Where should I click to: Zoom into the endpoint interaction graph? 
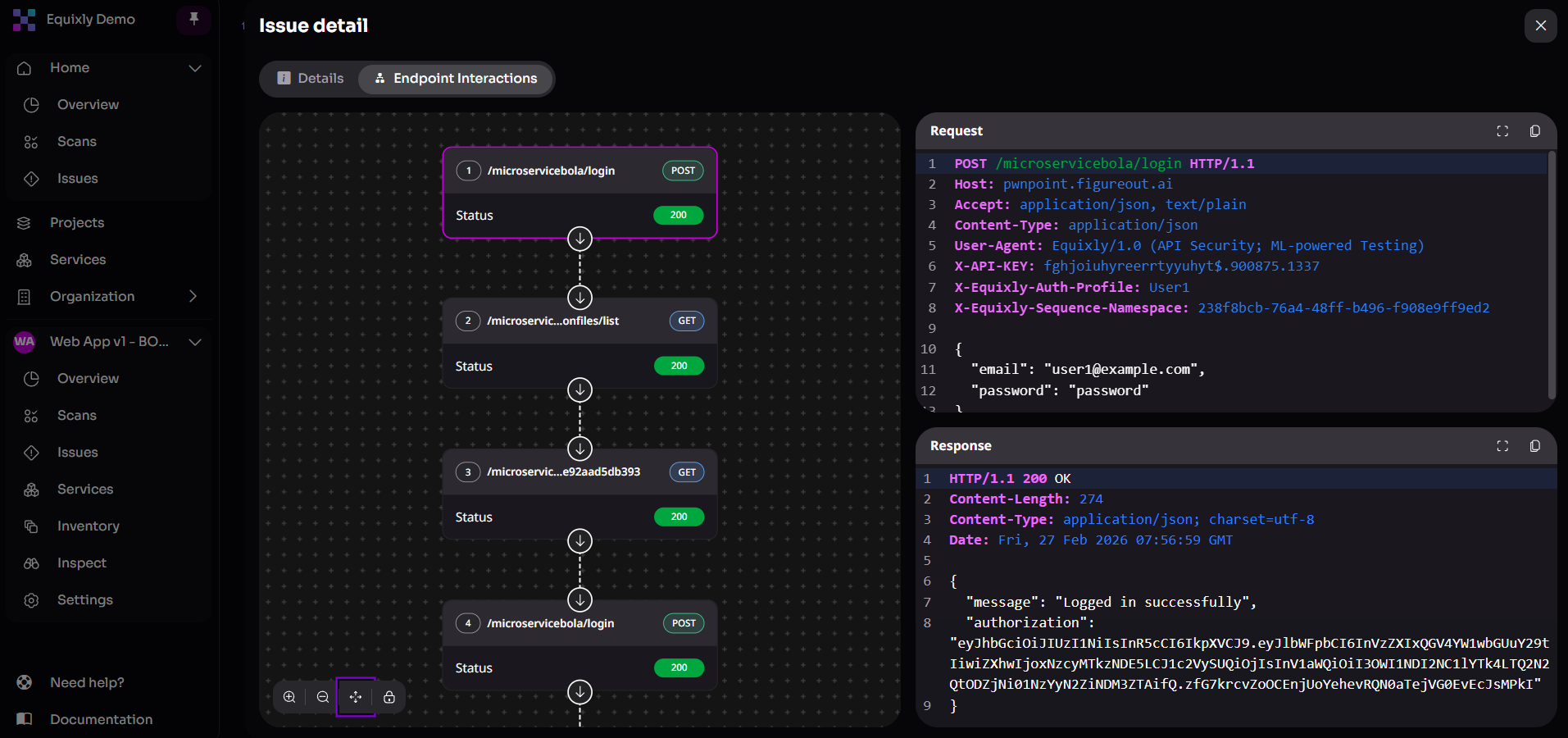[x=289, y=697]
